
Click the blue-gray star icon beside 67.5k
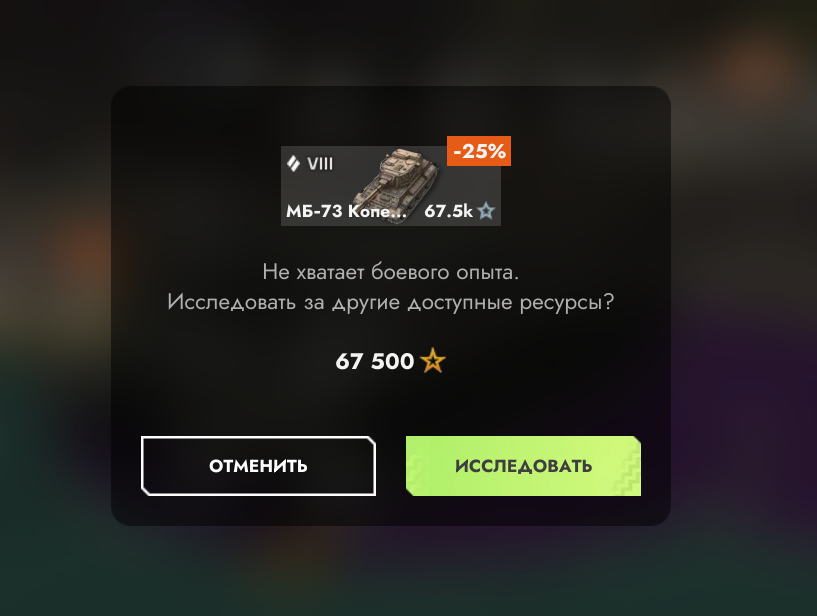point(486,211)
